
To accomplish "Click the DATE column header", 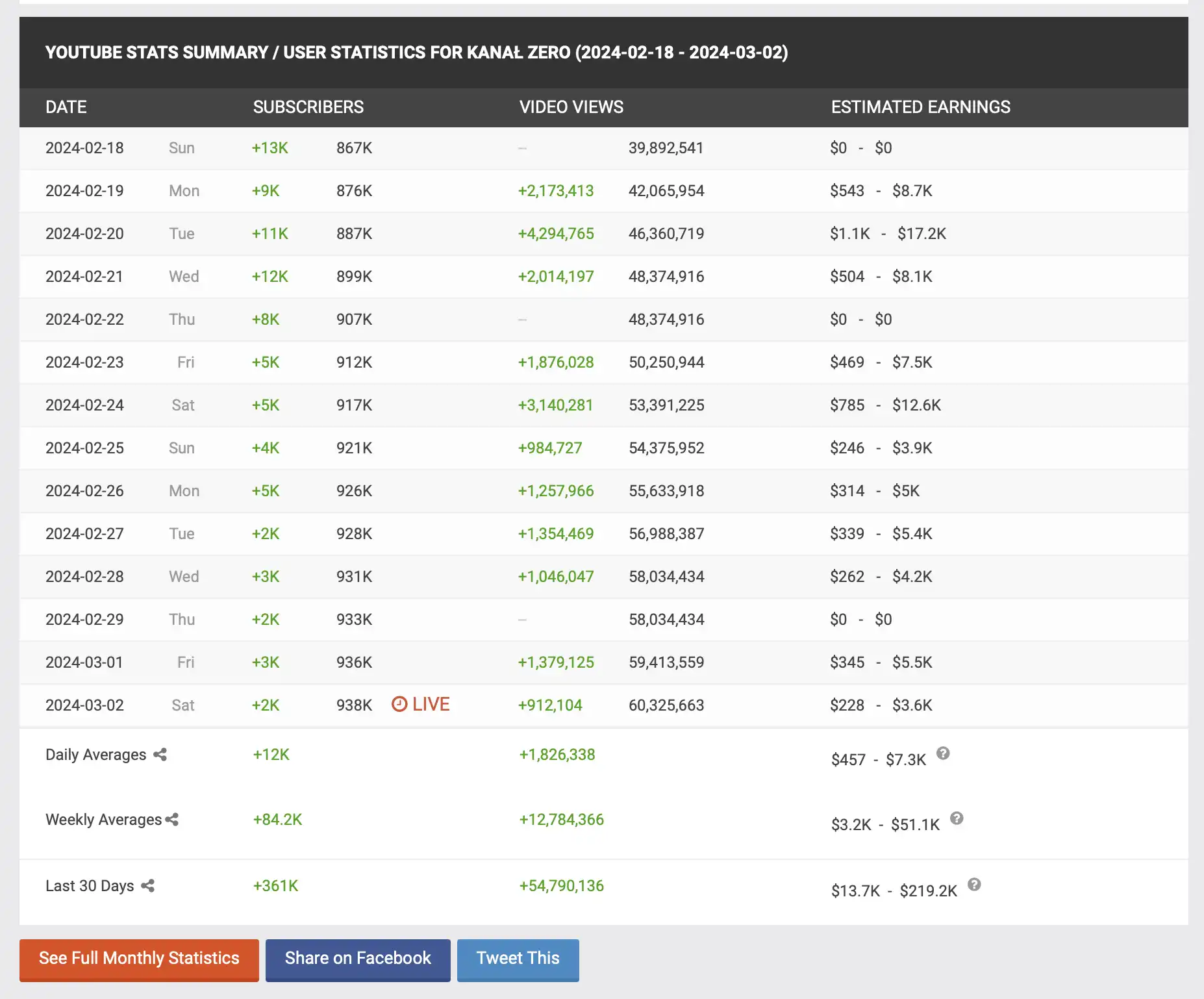I will click(66, 107).
